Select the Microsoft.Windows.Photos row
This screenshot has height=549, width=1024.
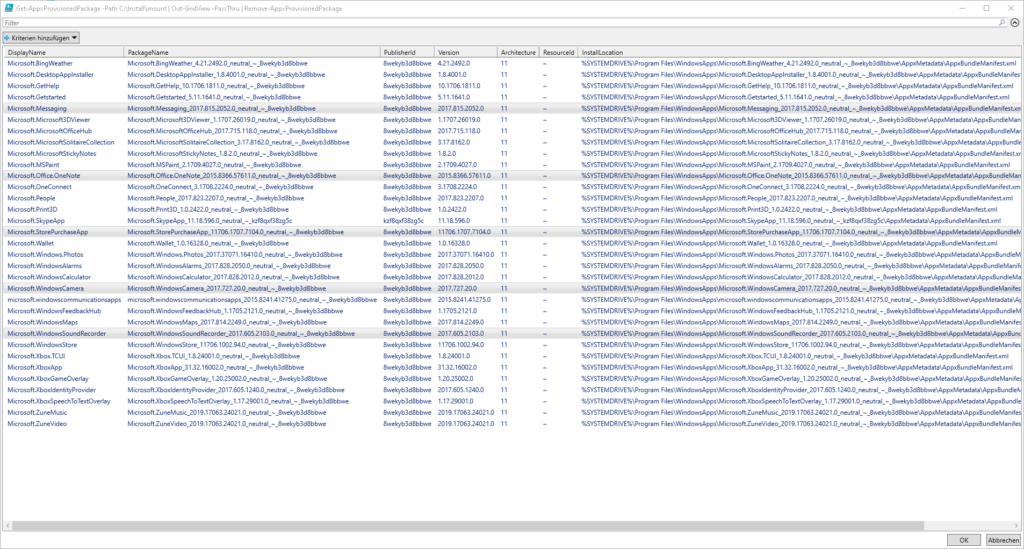point(512,255)
